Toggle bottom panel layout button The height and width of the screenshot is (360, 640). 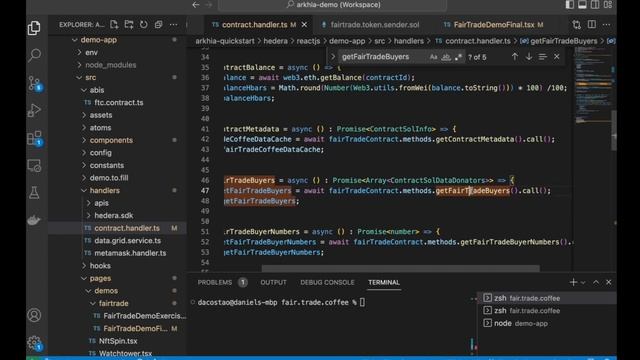[582, 5]
